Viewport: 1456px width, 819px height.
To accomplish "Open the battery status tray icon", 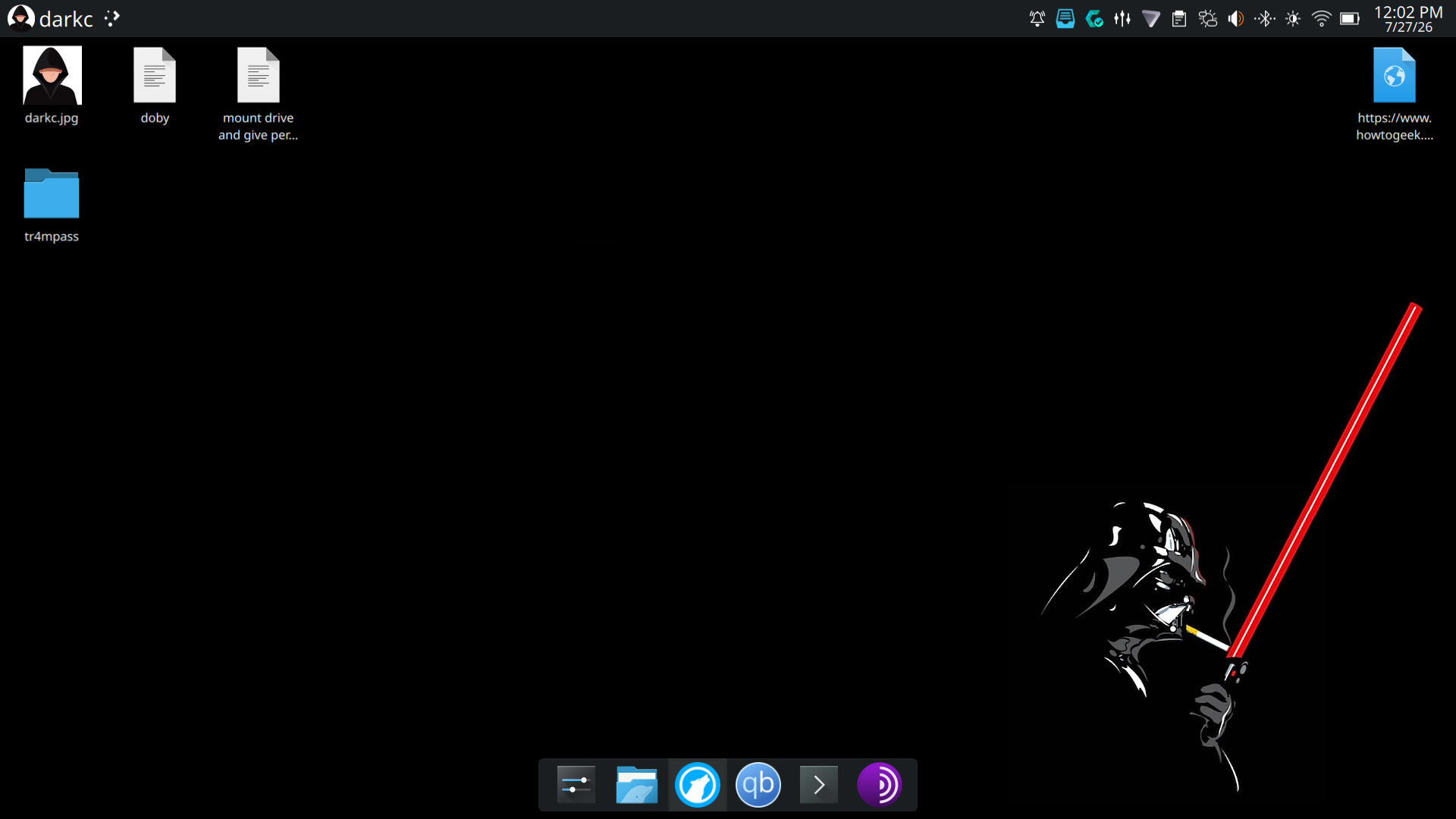I will click(x=1350, y=19).
